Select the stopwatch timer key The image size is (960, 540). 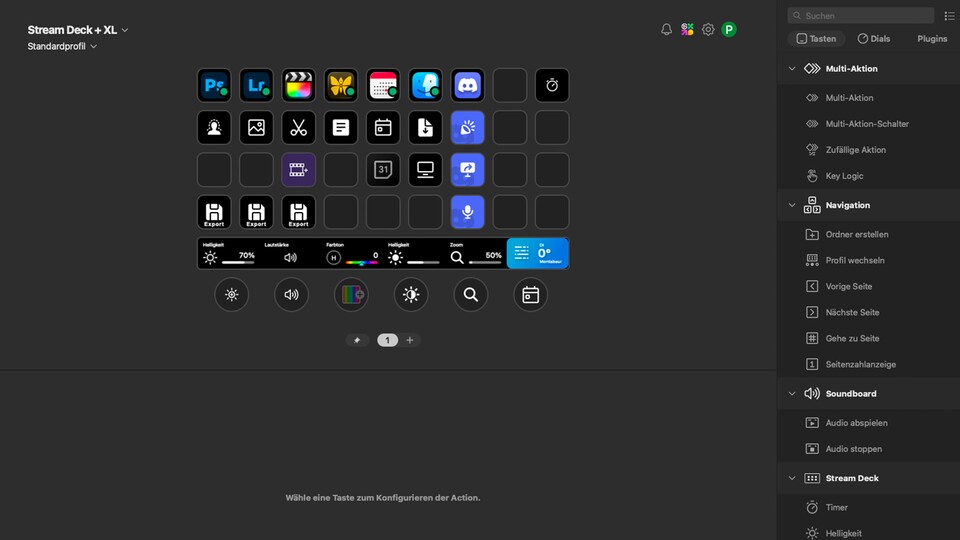pos(552,85)
